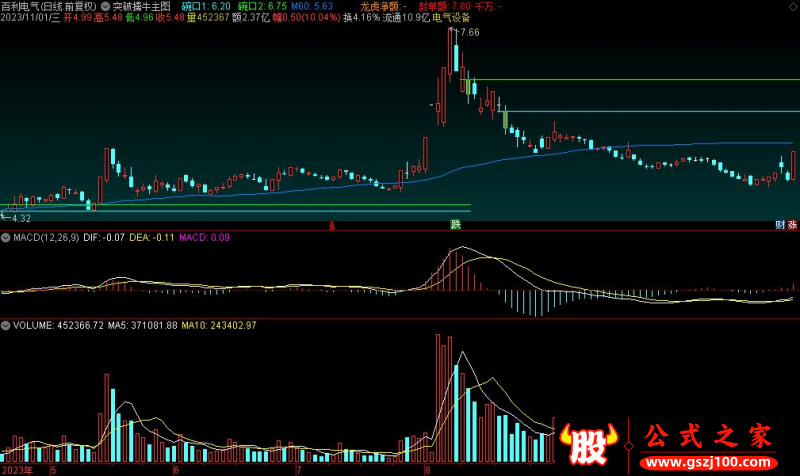Expand the VOLUME indicator panel menu
Viewport: 800px width, 476px height.
click(x=6, y=325)
